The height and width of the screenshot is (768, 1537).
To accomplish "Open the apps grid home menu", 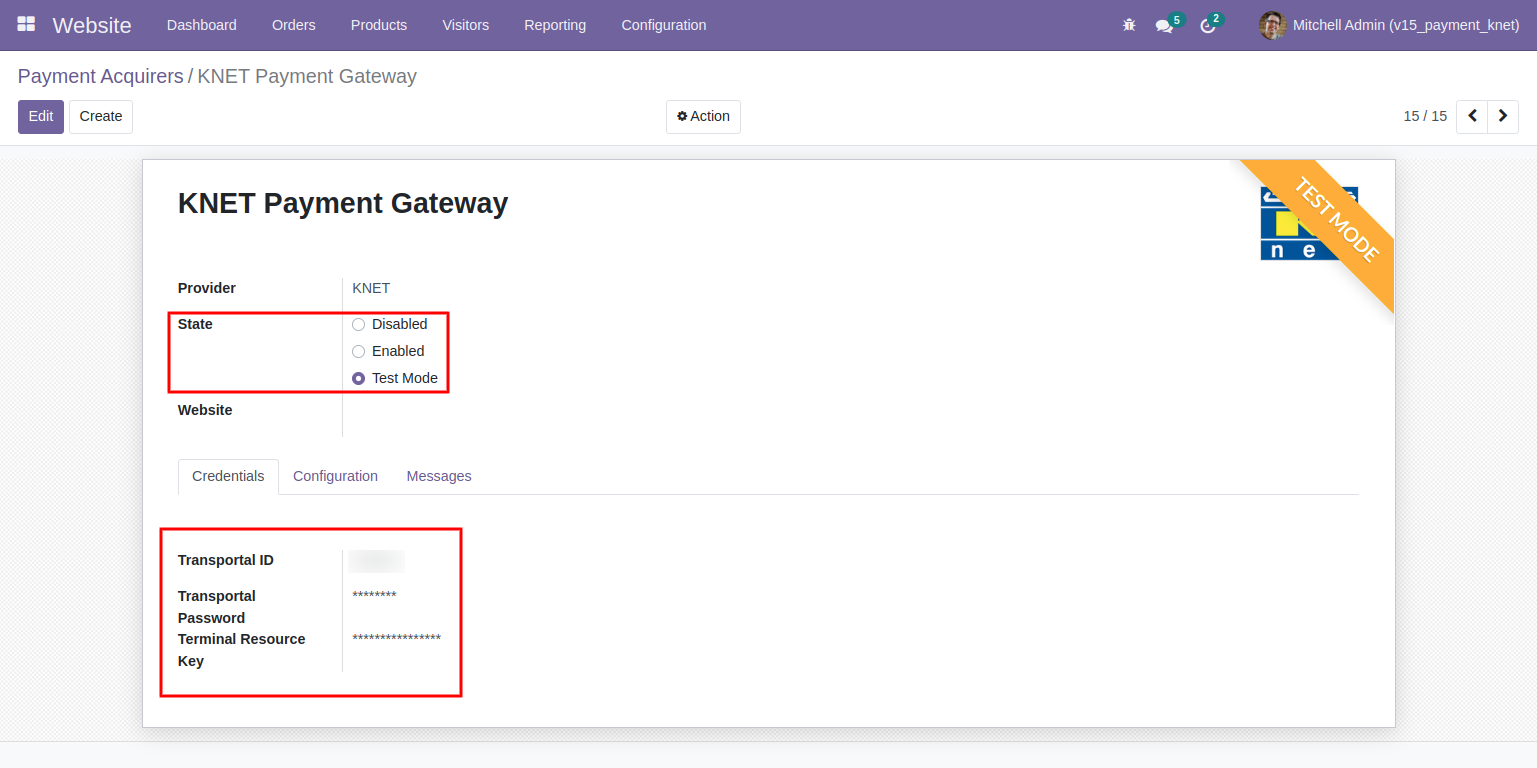I will pos(26,24).
